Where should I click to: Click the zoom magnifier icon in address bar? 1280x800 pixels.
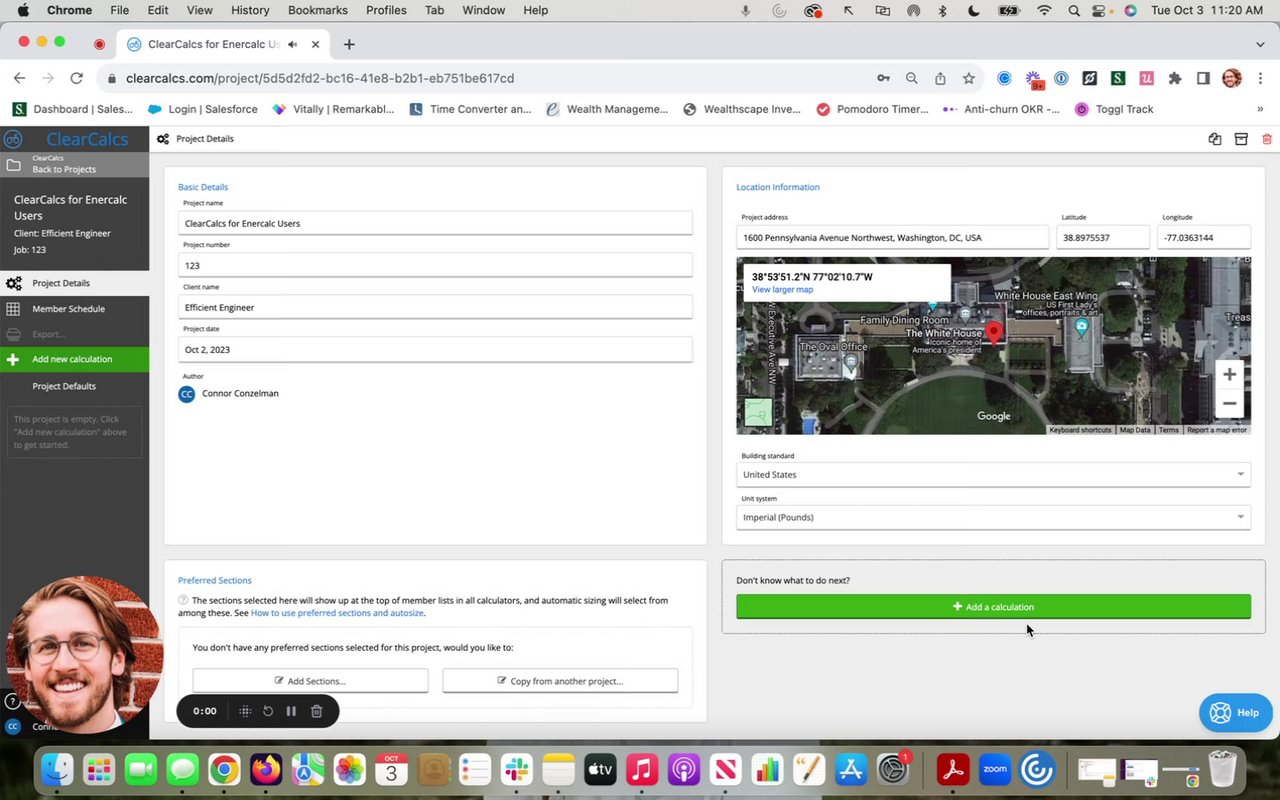pos(911,78)
